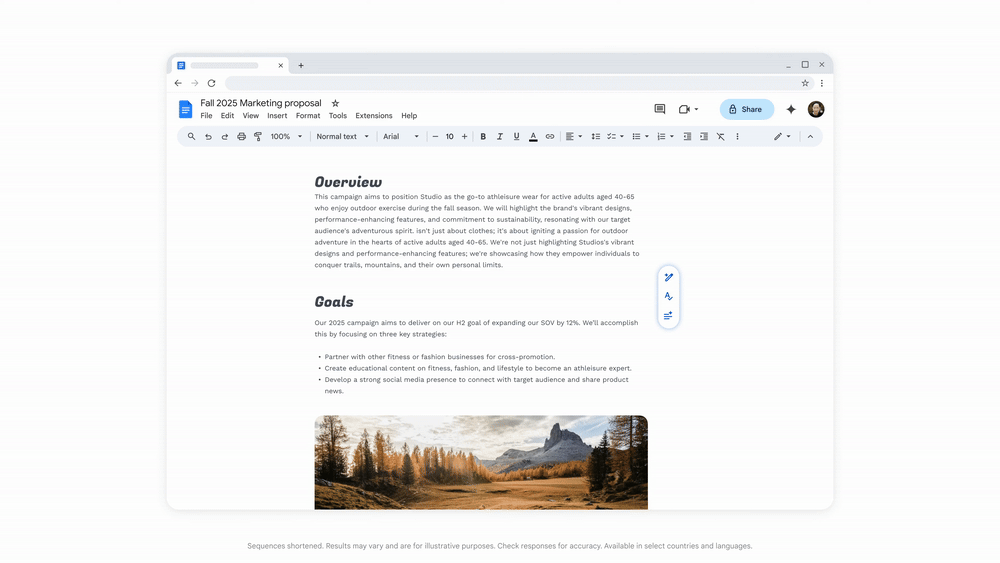Screen dimensions: 1000x563
Task: Open more toolbar options (three dots)
Action: (737, 136)
